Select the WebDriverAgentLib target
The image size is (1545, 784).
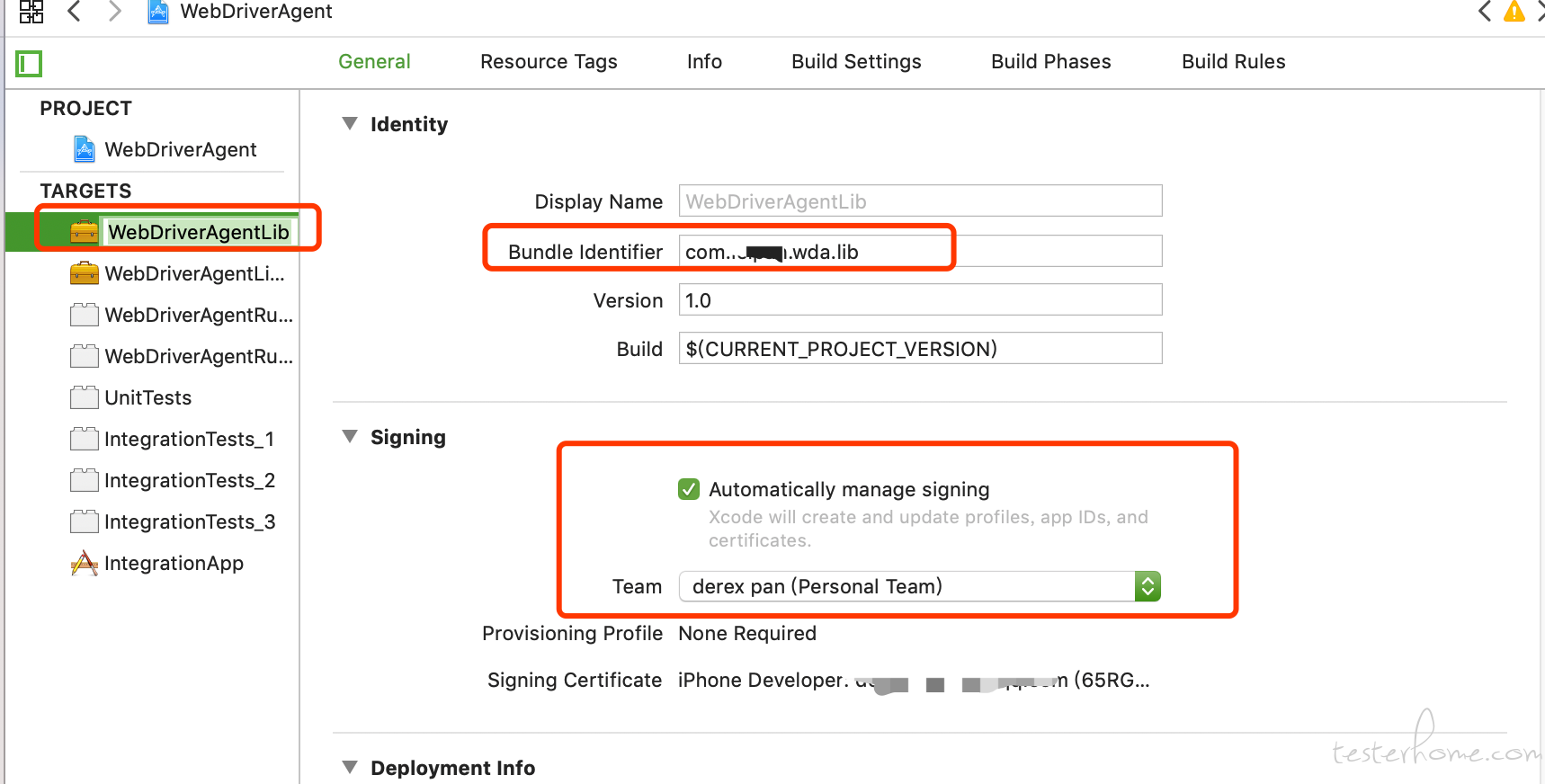(x=199, y=232)
